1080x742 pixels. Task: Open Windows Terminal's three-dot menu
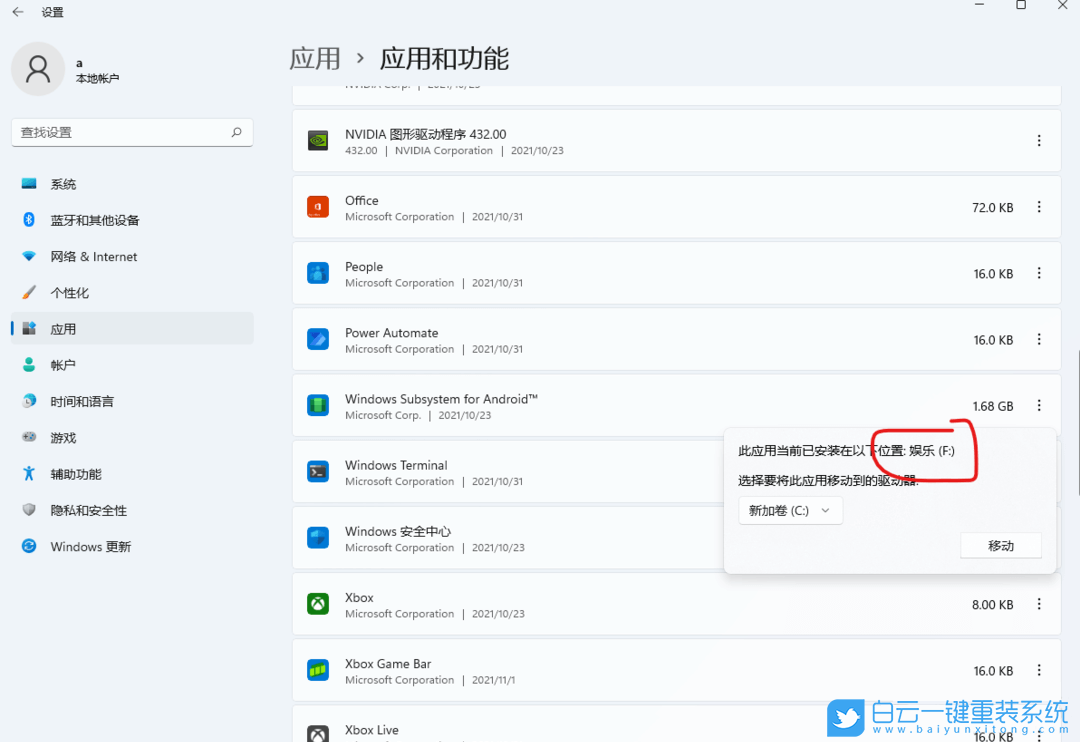[x=1039, y=472]
